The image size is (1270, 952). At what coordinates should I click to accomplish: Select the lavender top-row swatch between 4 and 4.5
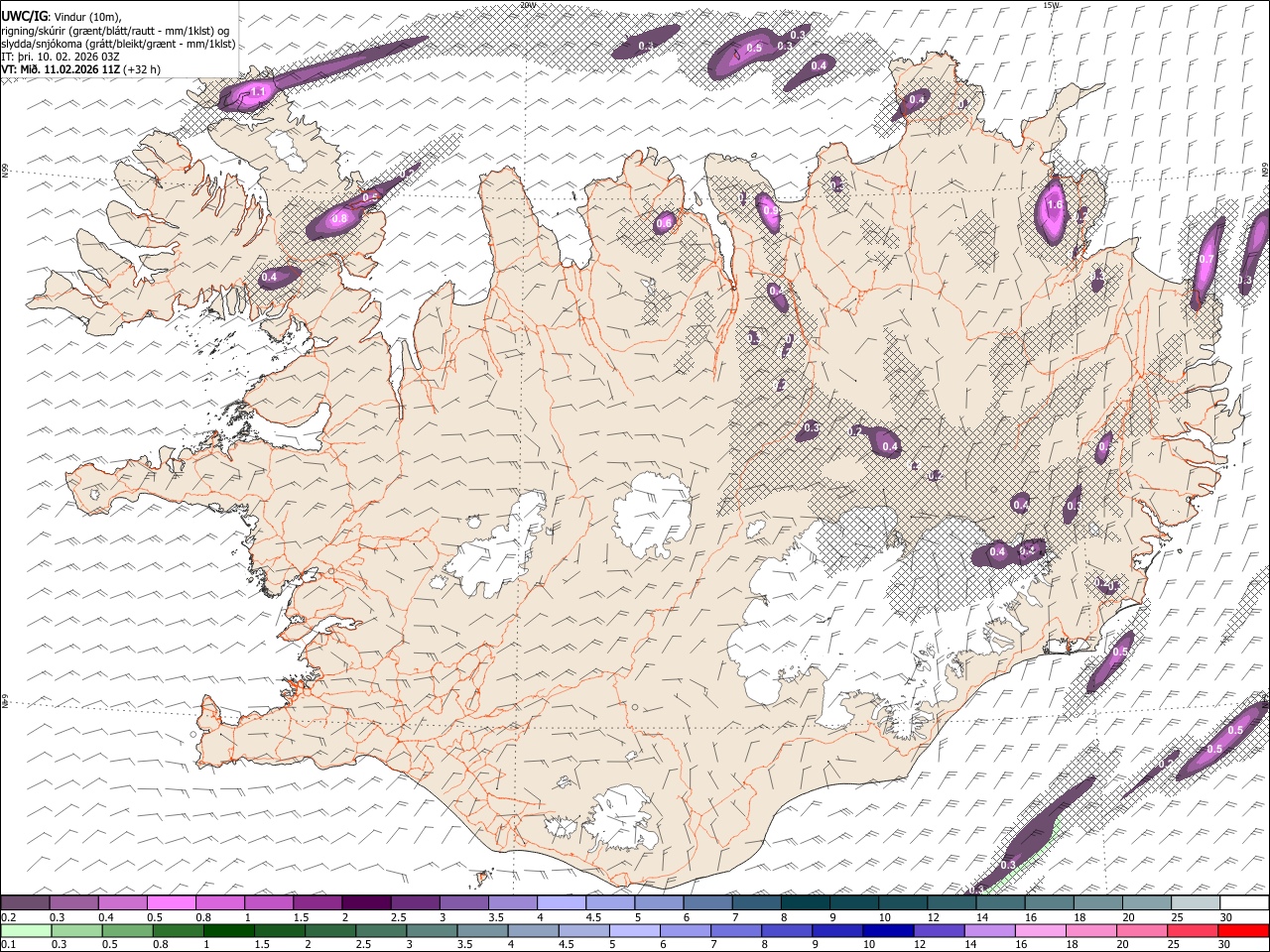[x=562, y=902]
